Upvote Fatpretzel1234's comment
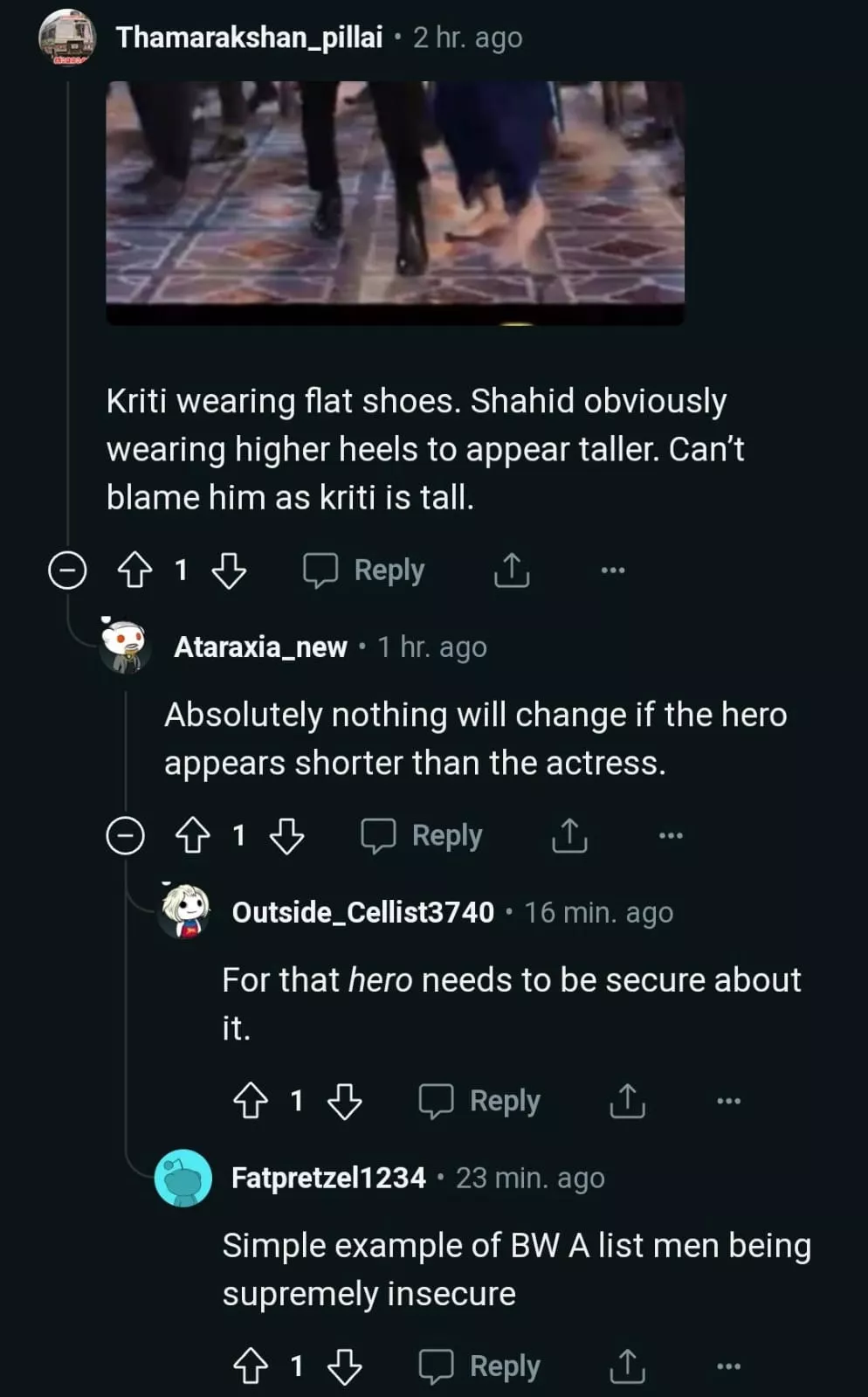This screenshot has width=868, height=1397. (x=251, y=1366)
